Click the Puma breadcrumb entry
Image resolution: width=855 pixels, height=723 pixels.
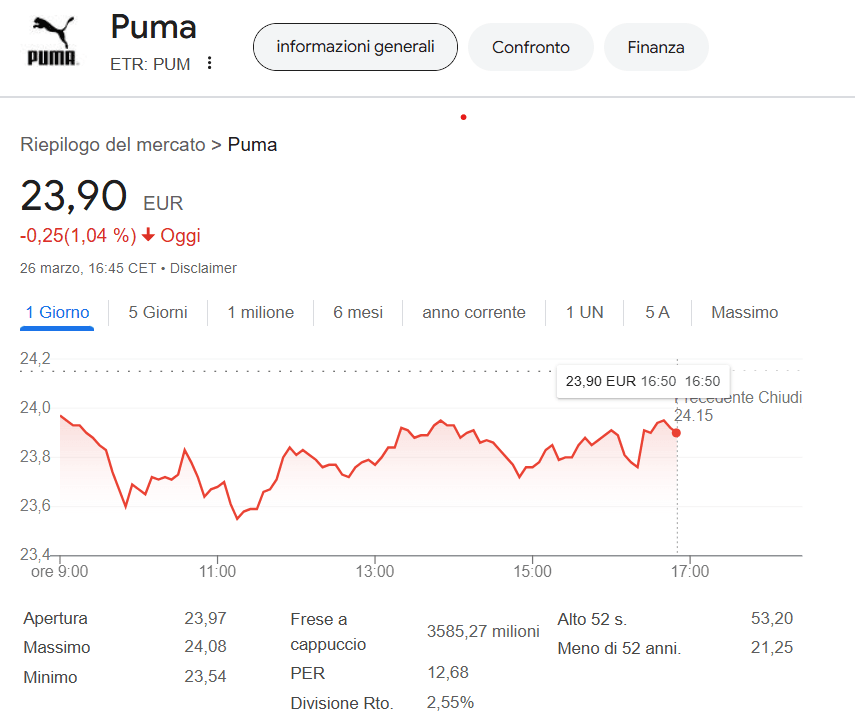pos(252,144)
